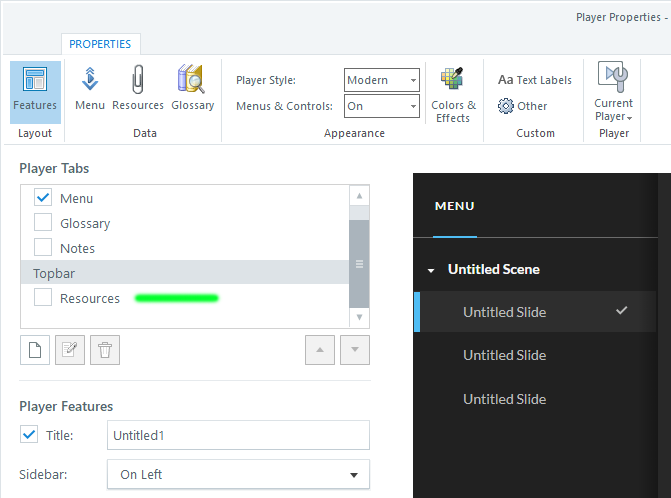Open the Player Style dropdown
Image resolution: width=671 pixels, height=498 pixels.
click(382, 80)
